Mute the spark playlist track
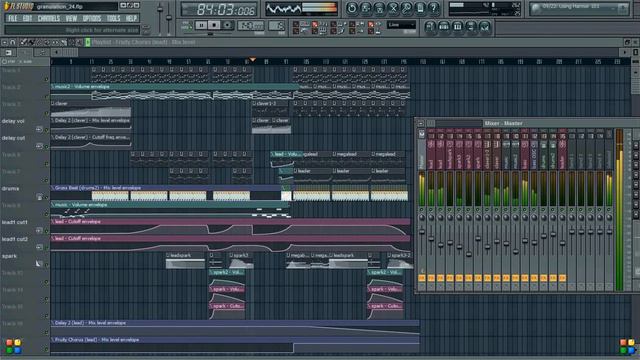Image resolution: width=640 pixels, height=360 pixels. click(47, 264)
